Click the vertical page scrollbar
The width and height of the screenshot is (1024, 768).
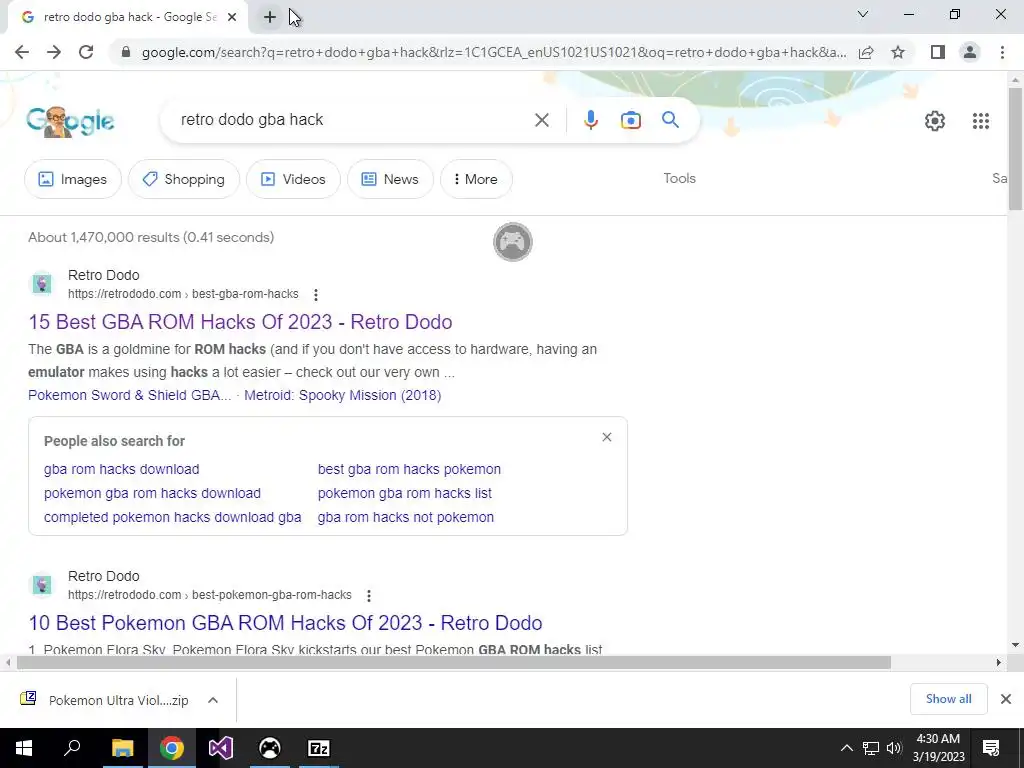pyautogui.click(x=1015, y=149)
